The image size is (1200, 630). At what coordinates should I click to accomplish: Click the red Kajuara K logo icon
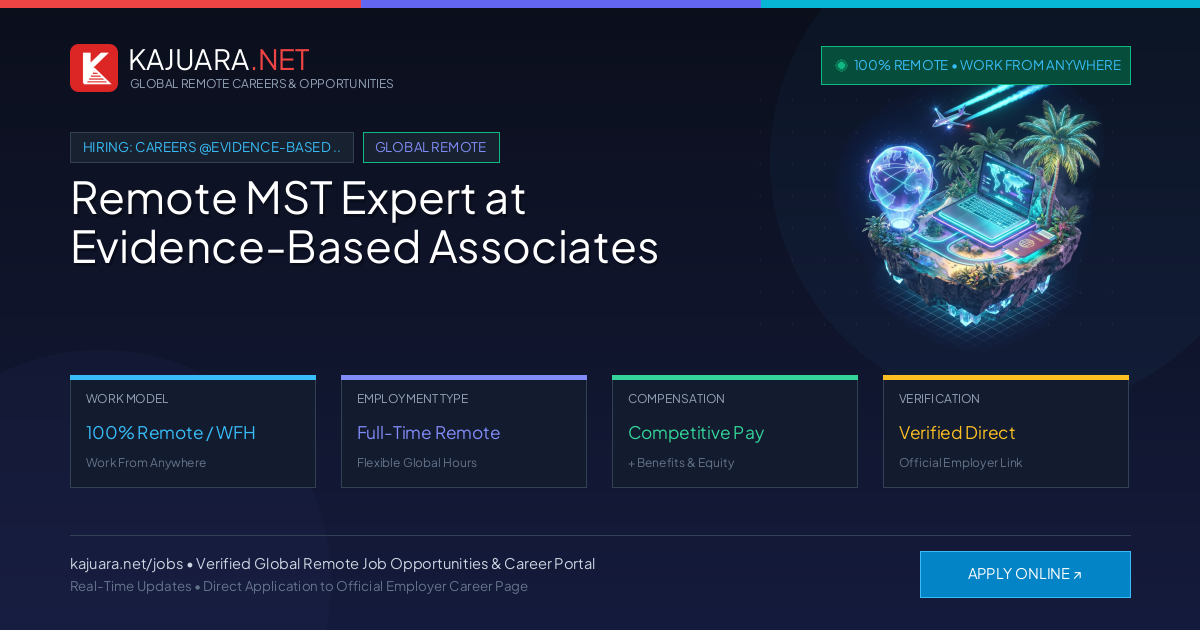click(x=94, y=68)
